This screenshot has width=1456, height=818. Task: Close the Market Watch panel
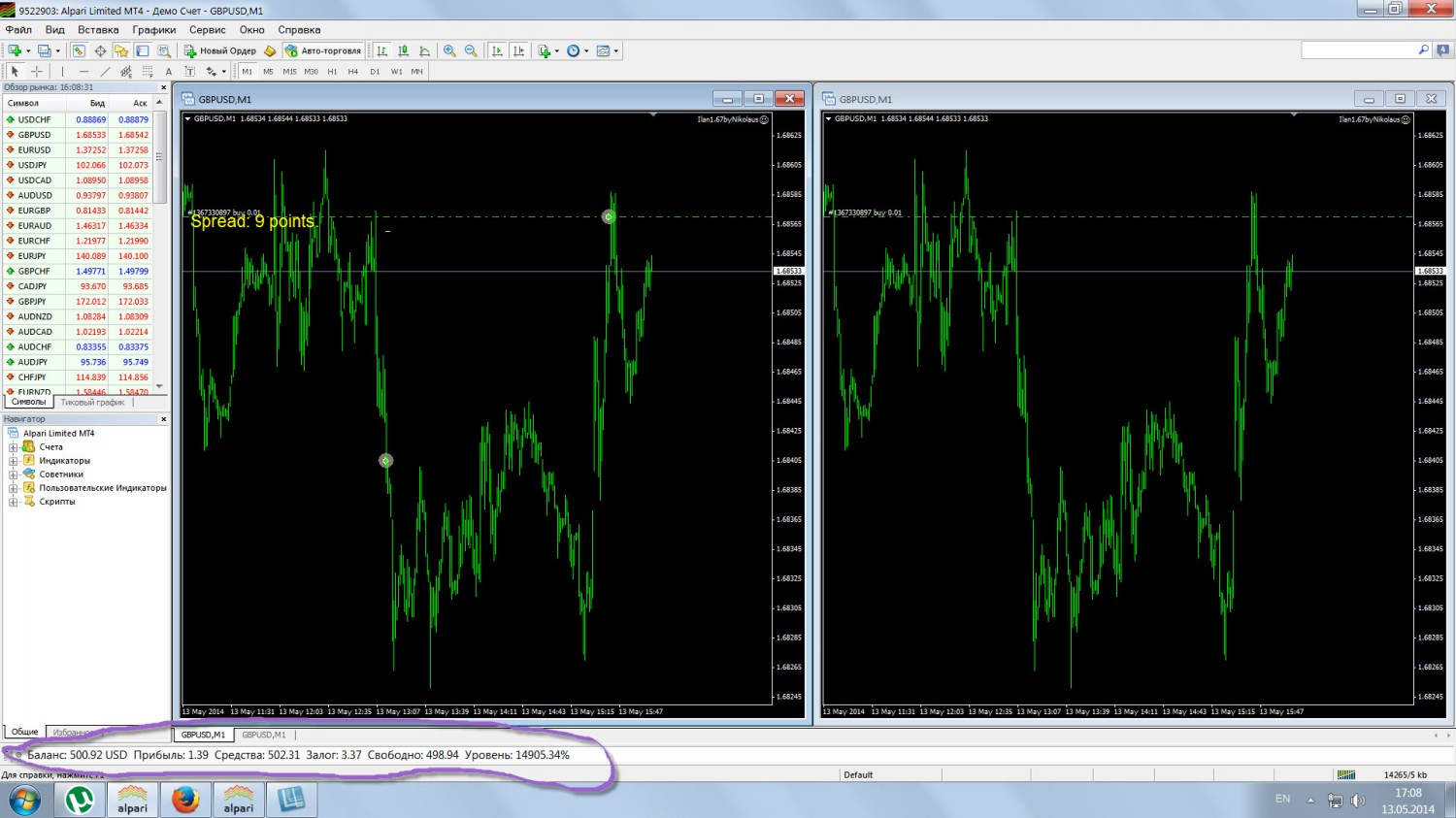[163, 87]
